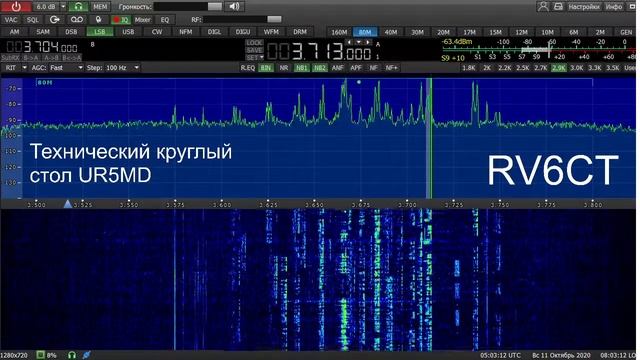This screenshot has width=640, height=360.
Task: Switch to the 20M band
Action: pyautogui.click(x=443, y=32)
